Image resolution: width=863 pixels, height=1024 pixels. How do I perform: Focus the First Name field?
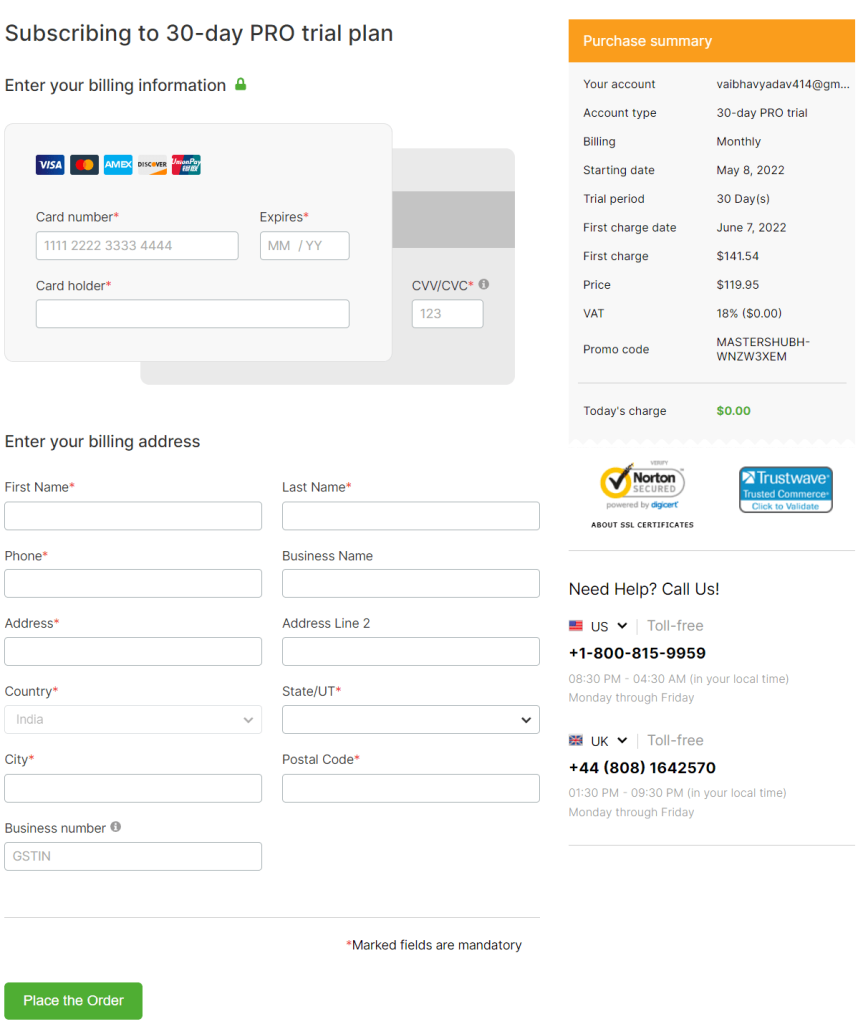133,516
